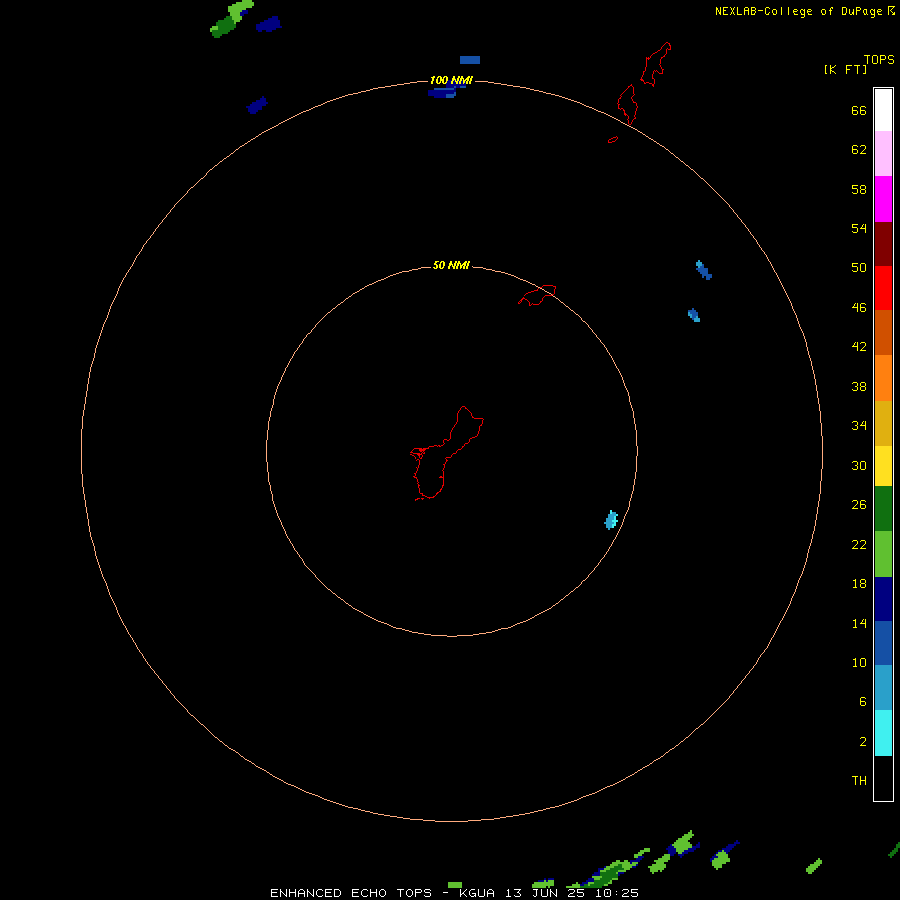
Task: Pick the bright red legend swatch
Action: pos(883,288)
